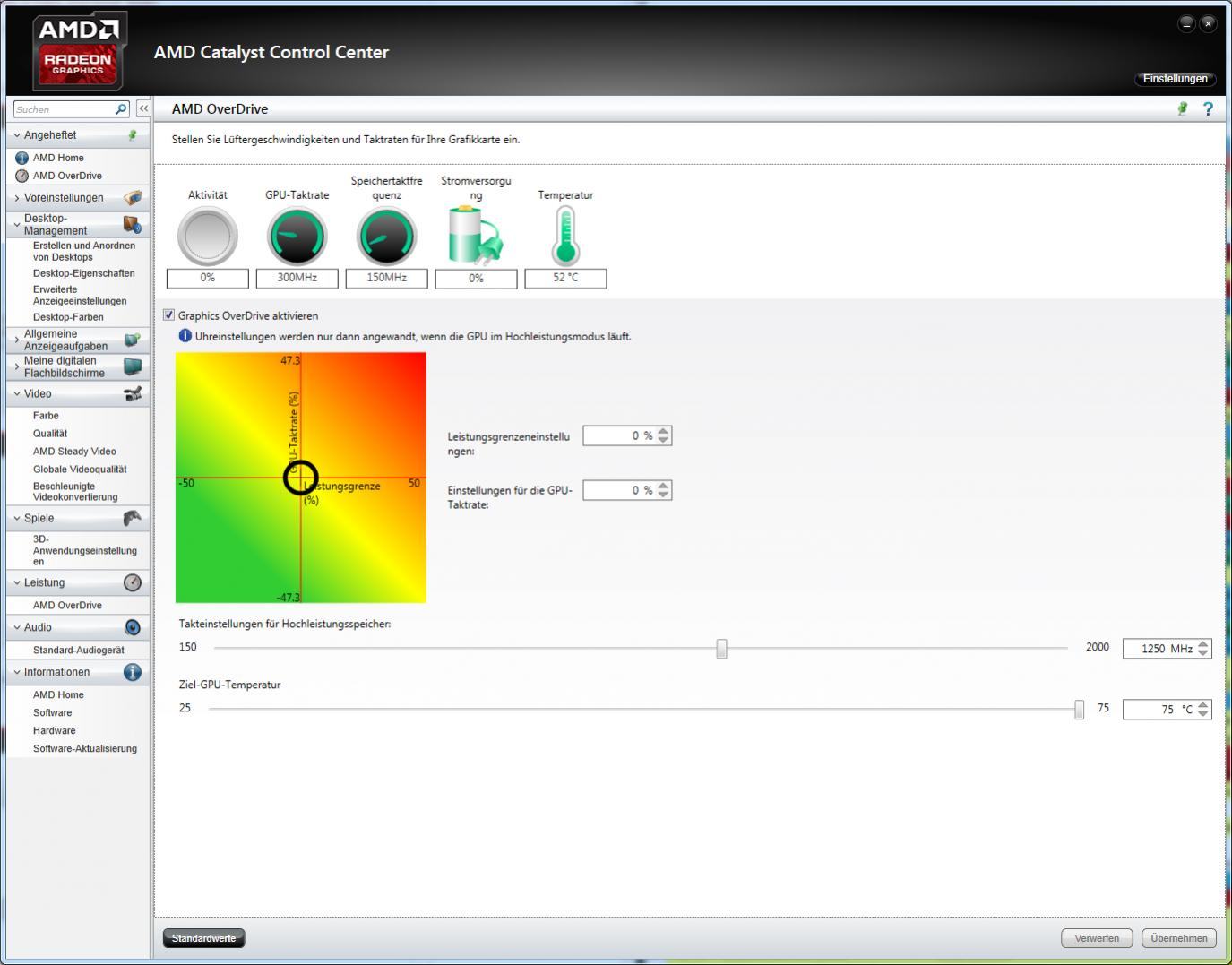
Task: Click Meine digitalen Flachbildschirme monitor icon
Action: [x=133, y=366]
